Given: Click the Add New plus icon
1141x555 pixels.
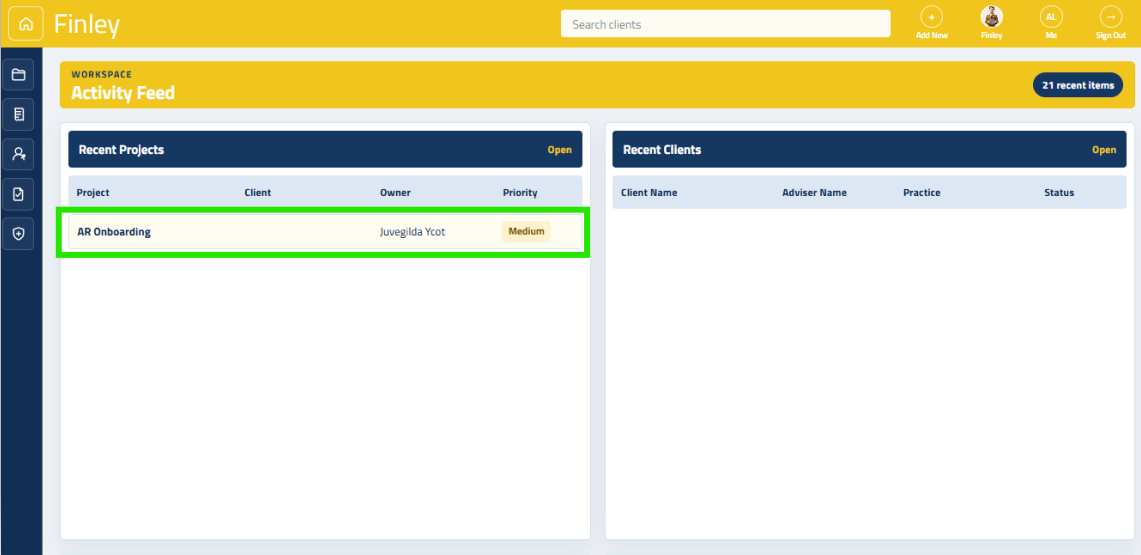Looking at the screenshot, I should click(x=931, y=17).
